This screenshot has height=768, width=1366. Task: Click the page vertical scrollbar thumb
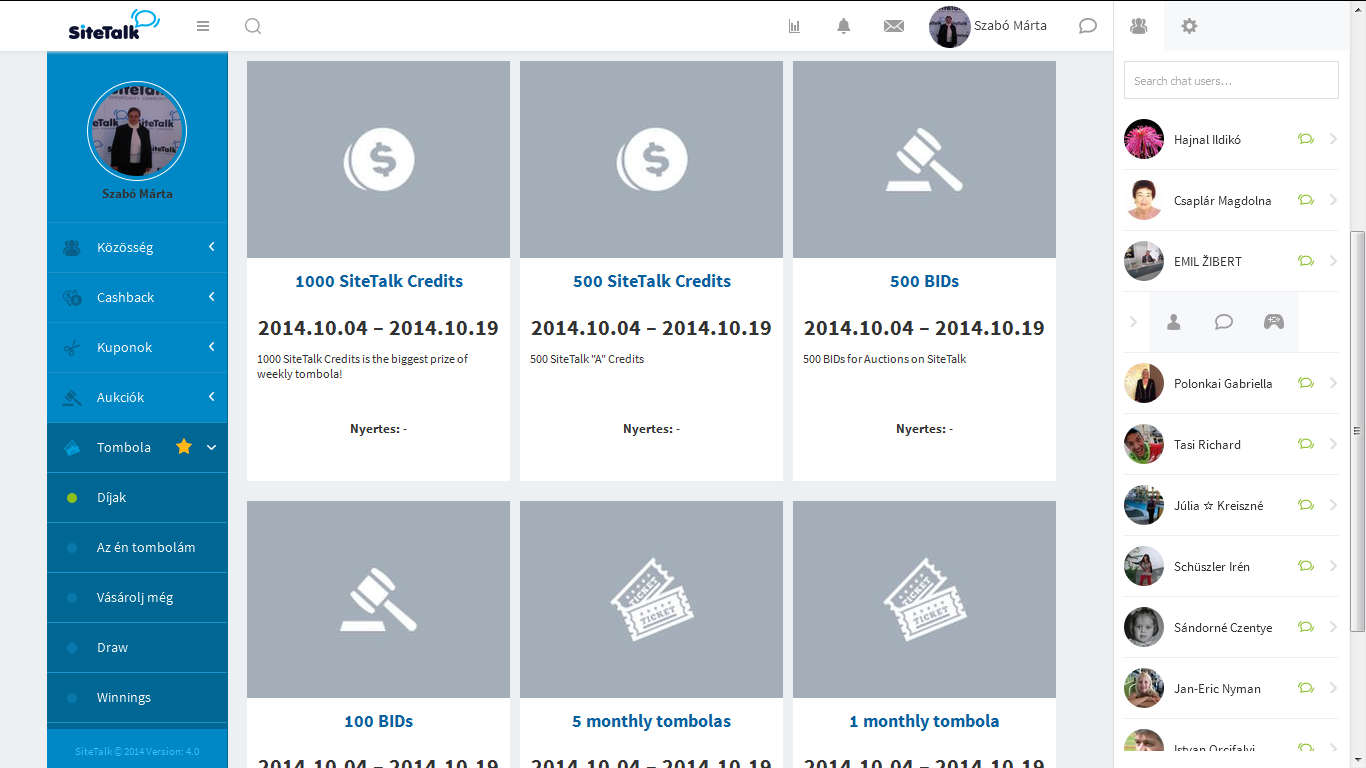point(1357,431)
